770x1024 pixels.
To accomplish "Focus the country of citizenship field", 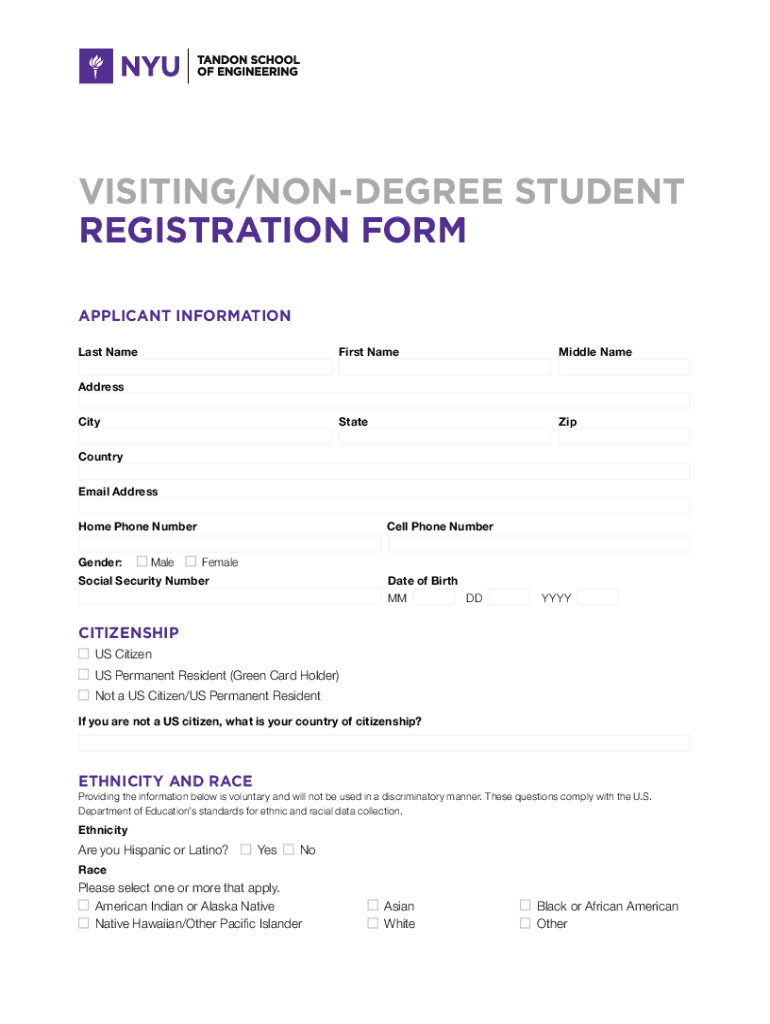I will point(384,744).
